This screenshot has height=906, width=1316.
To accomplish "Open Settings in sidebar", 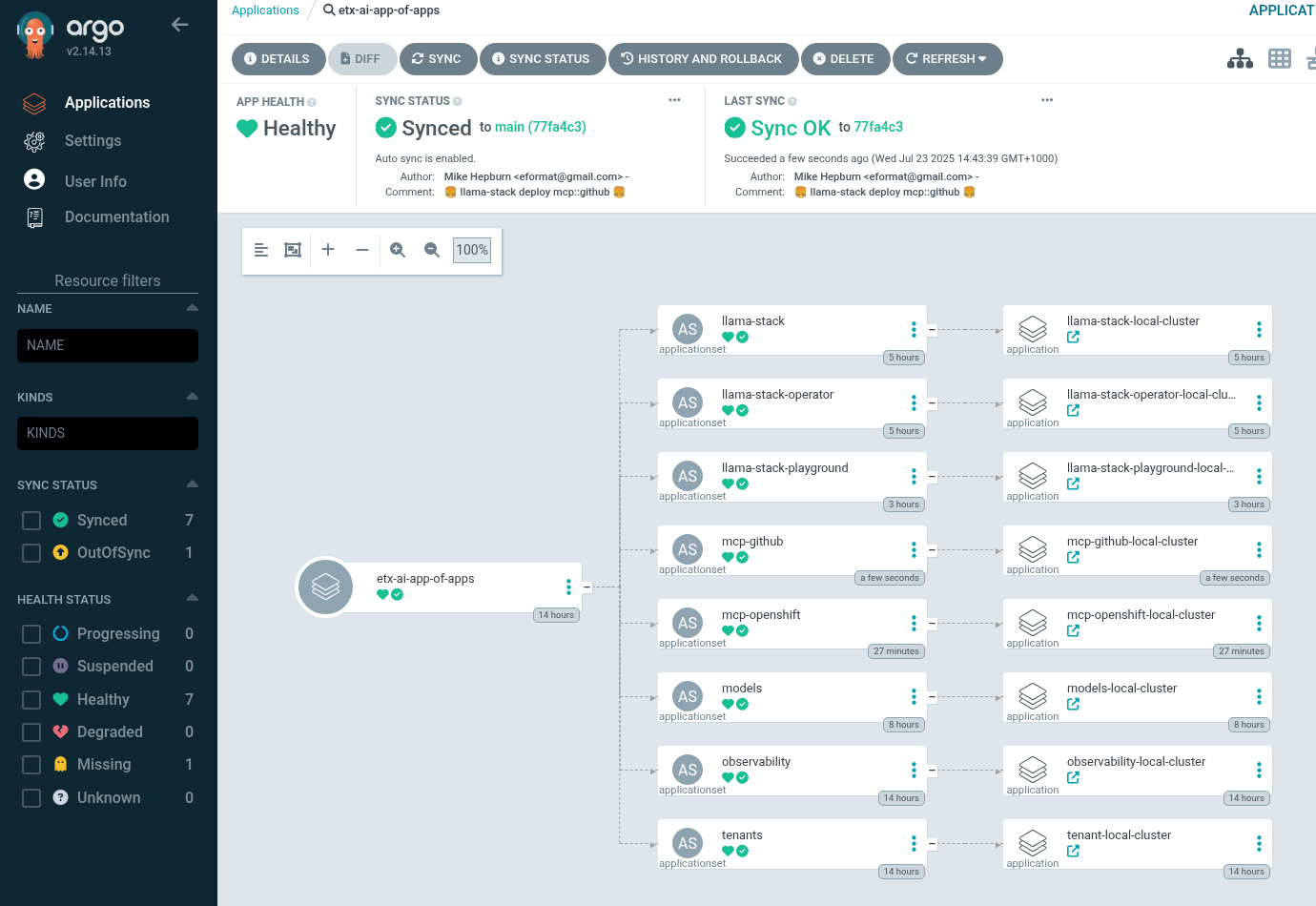I will (x=93, y=141).
